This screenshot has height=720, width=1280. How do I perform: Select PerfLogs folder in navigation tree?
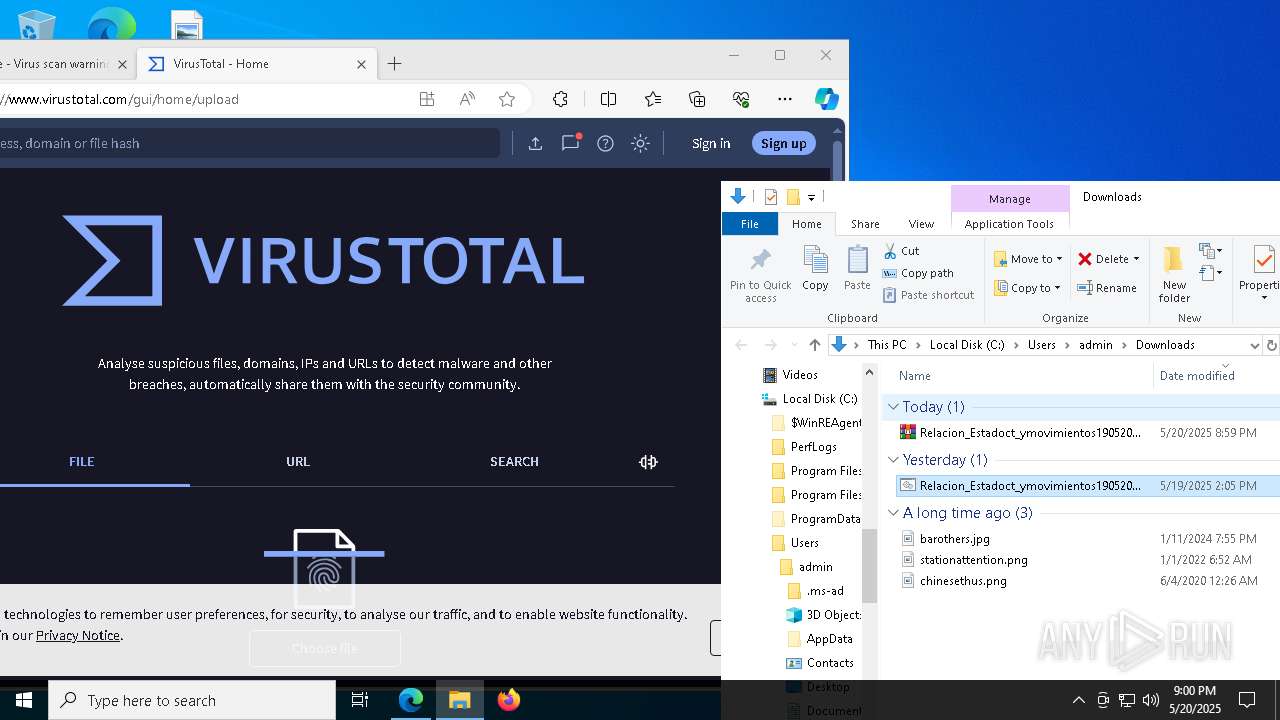(x=813, y=447)
